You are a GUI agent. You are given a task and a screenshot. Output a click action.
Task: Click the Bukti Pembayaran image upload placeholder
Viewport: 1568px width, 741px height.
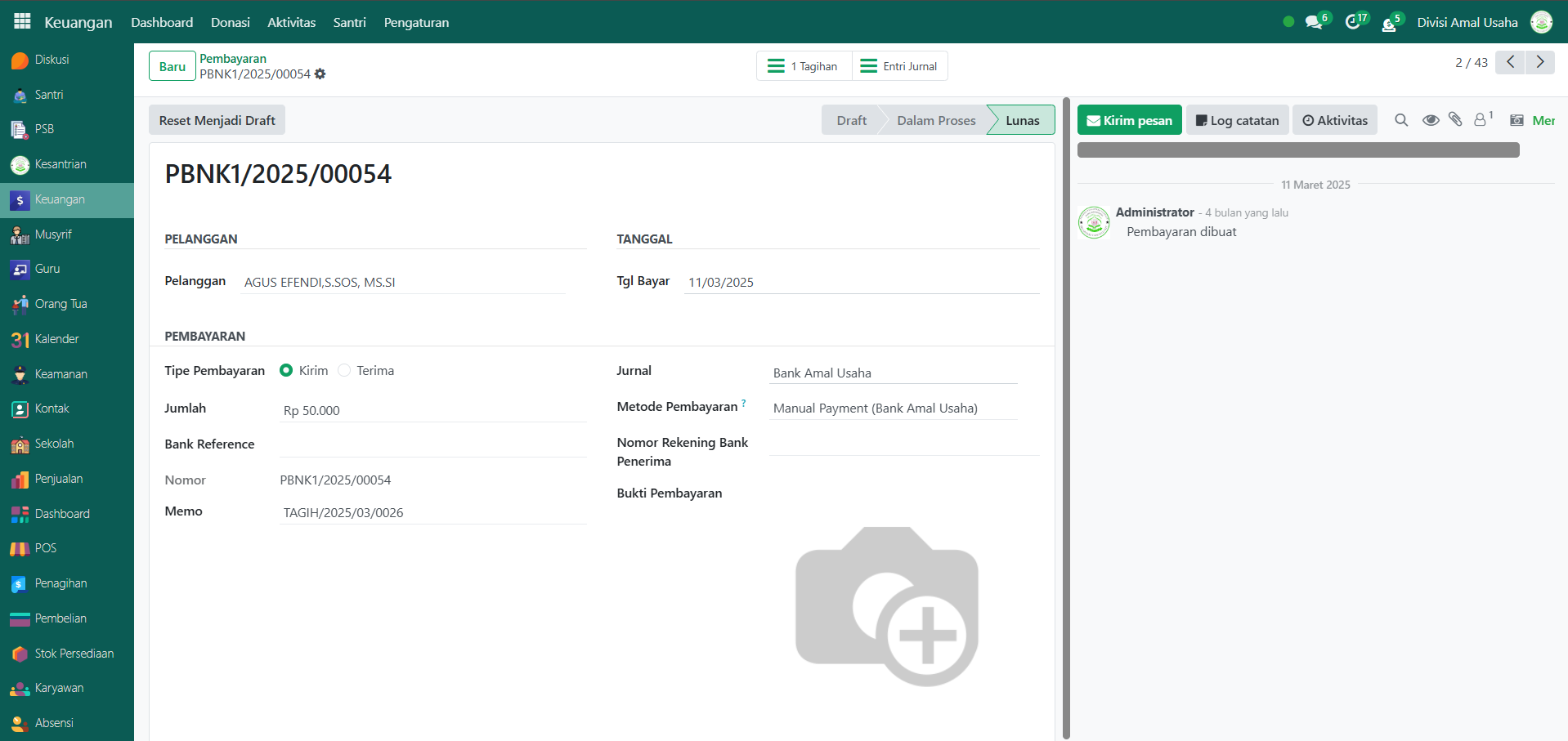(887, 606)
